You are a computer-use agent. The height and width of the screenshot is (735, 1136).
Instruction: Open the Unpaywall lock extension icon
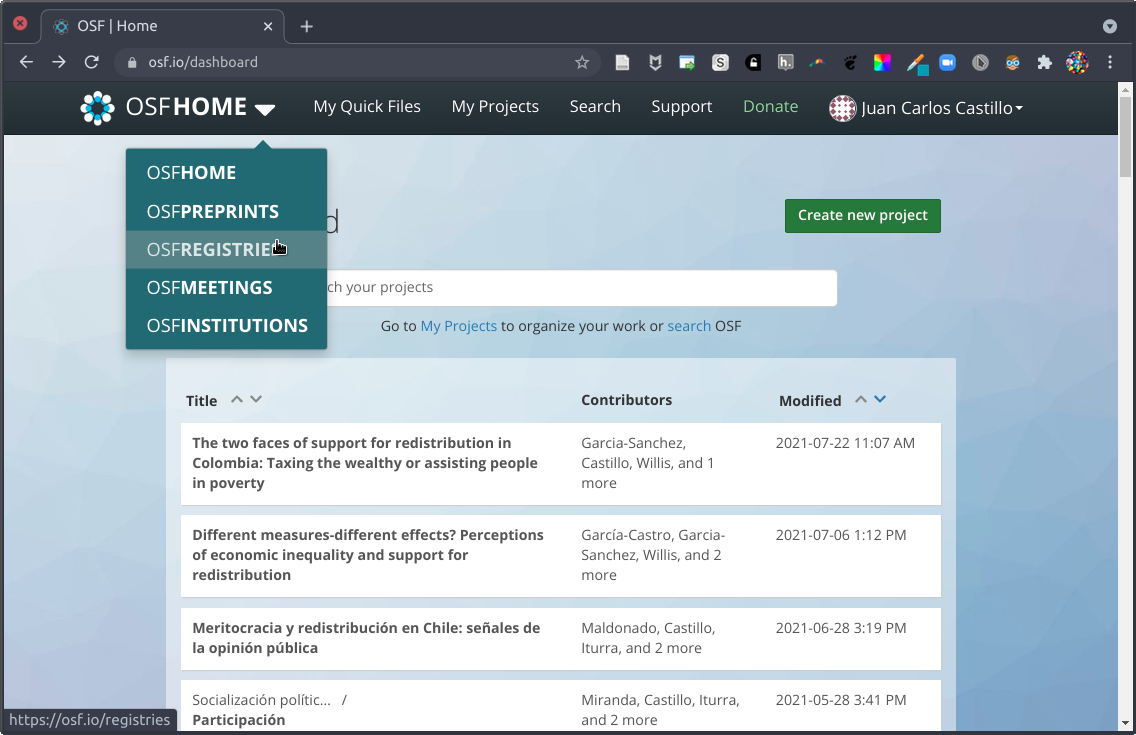753,62
